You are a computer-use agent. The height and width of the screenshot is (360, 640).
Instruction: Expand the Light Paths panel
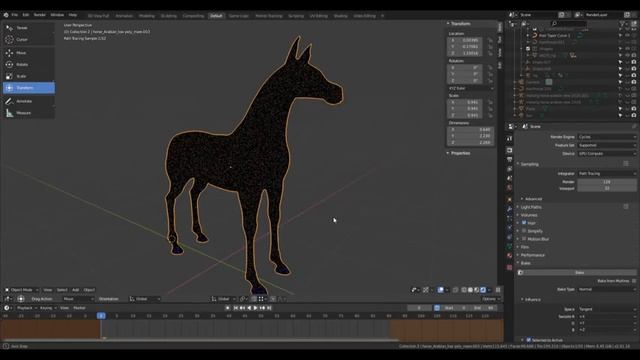[531, 207]
